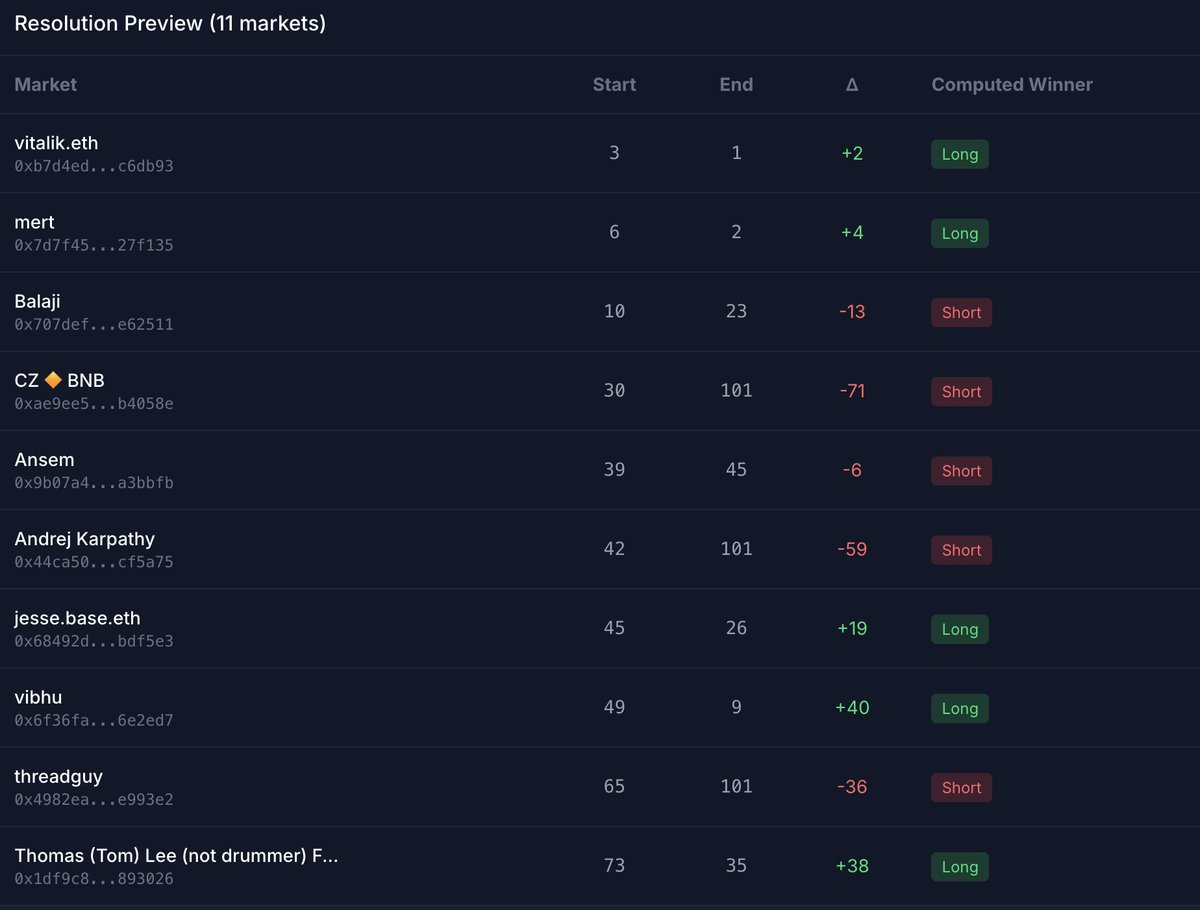Click the Short badge for Balaji
This screenshot has width=1200, height=910.
(x=961, y=312)
